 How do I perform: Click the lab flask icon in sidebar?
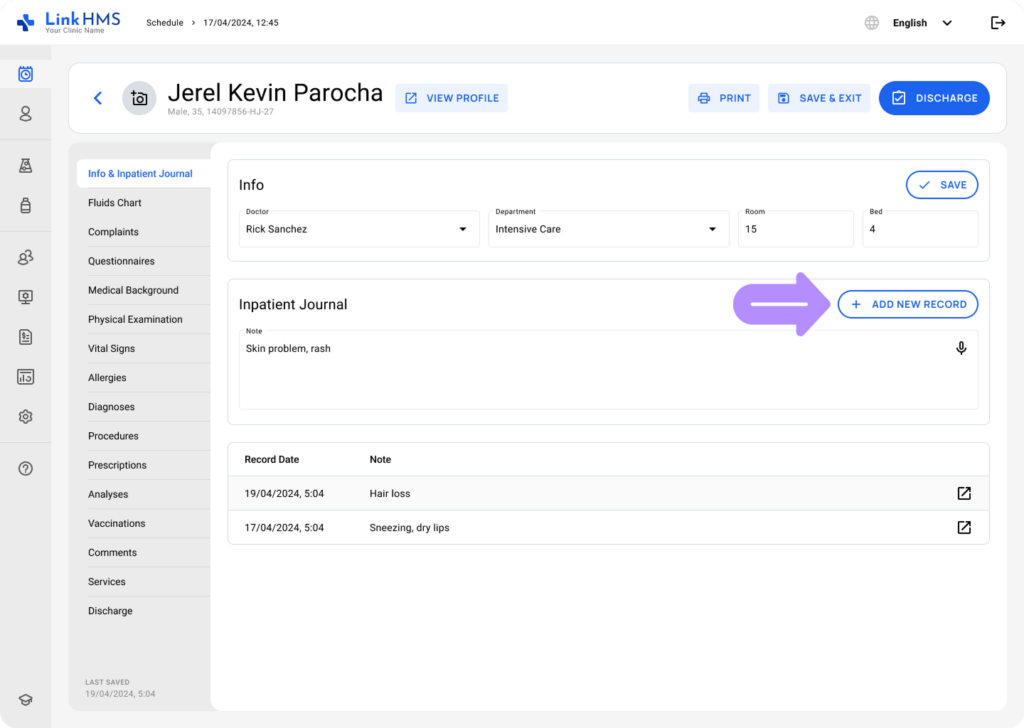pos(26,166)
